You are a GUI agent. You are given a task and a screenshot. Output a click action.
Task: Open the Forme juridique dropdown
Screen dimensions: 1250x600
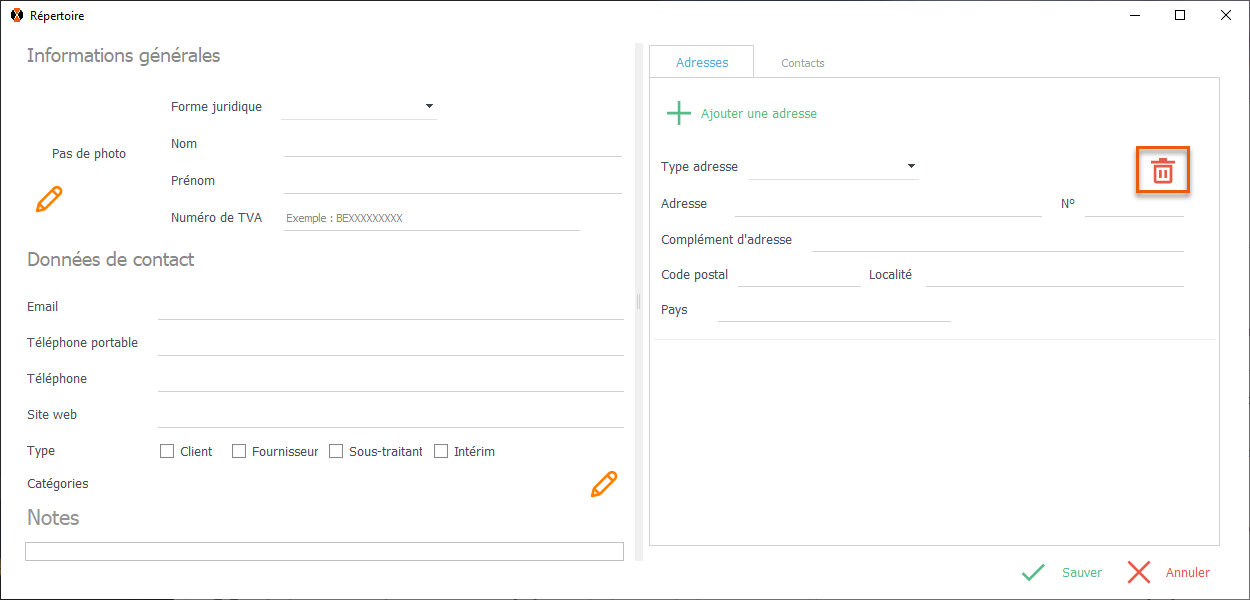tap(429, 106)
